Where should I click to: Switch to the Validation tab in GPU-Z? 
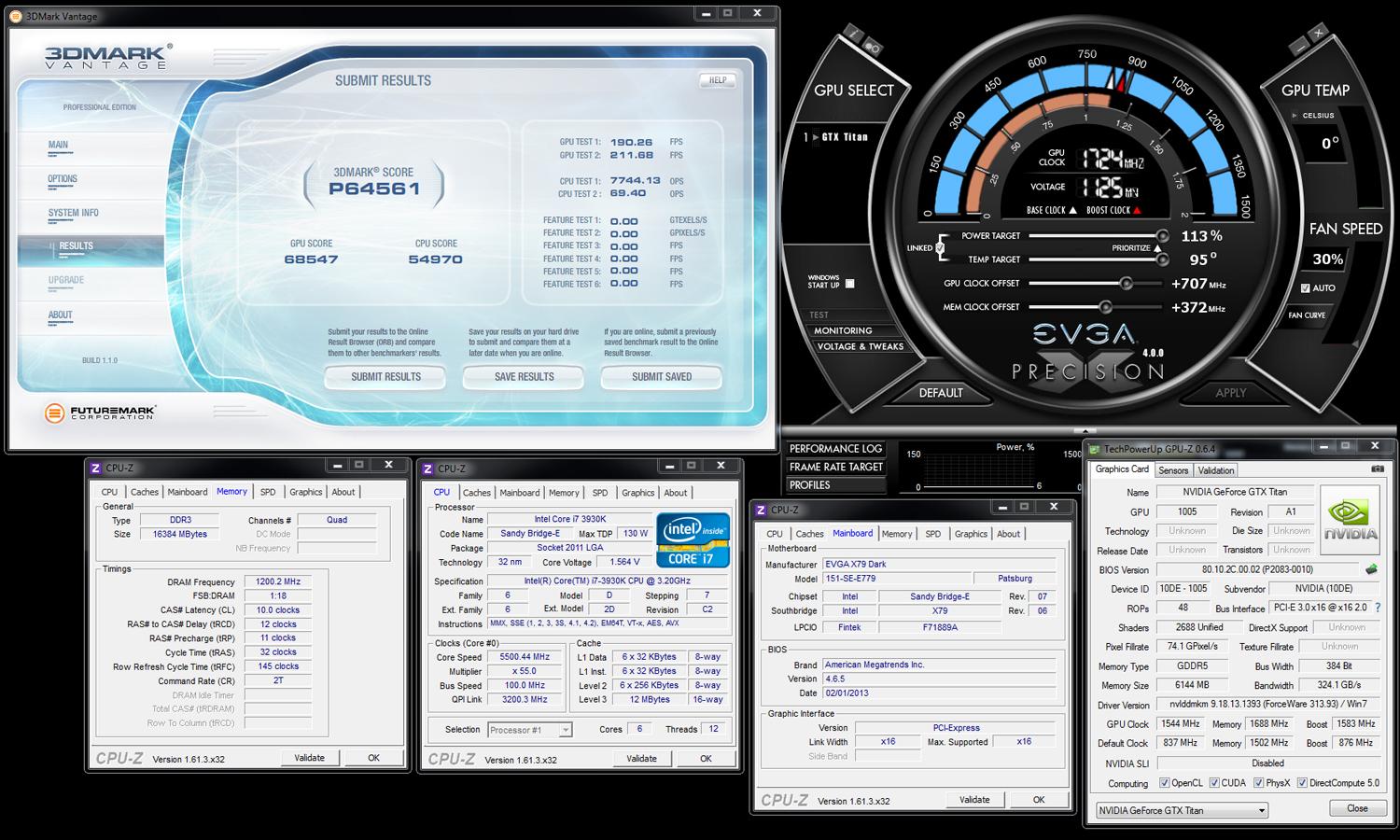pyautogui.click(x=1216, y=470)
